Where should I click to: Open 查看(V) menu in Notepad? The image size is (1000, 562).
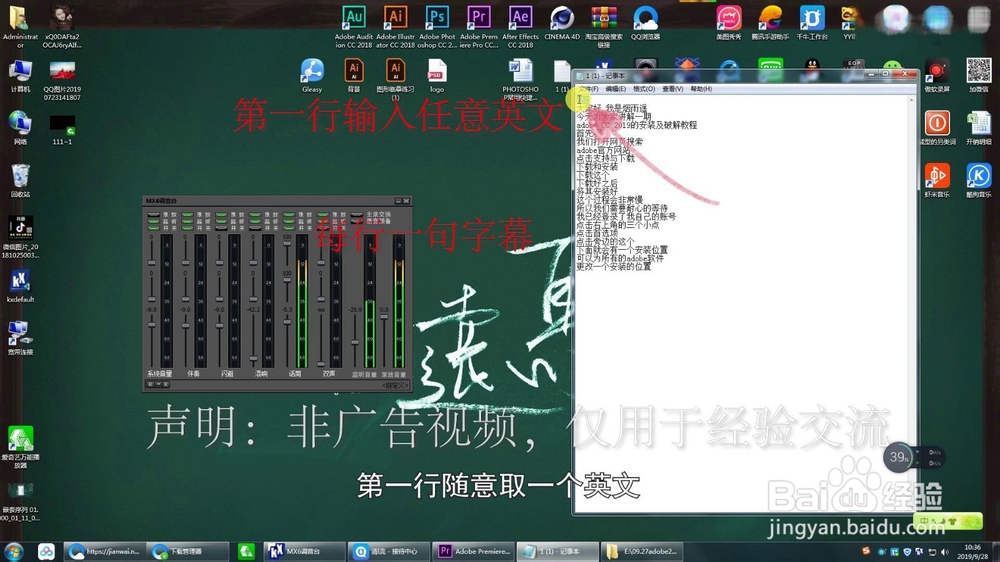click(x=672, y=89)
